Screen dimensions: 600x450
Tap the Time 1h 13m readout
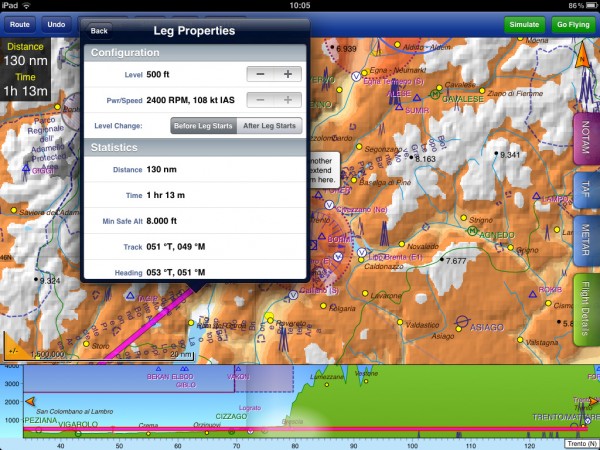tap(26, 86)
